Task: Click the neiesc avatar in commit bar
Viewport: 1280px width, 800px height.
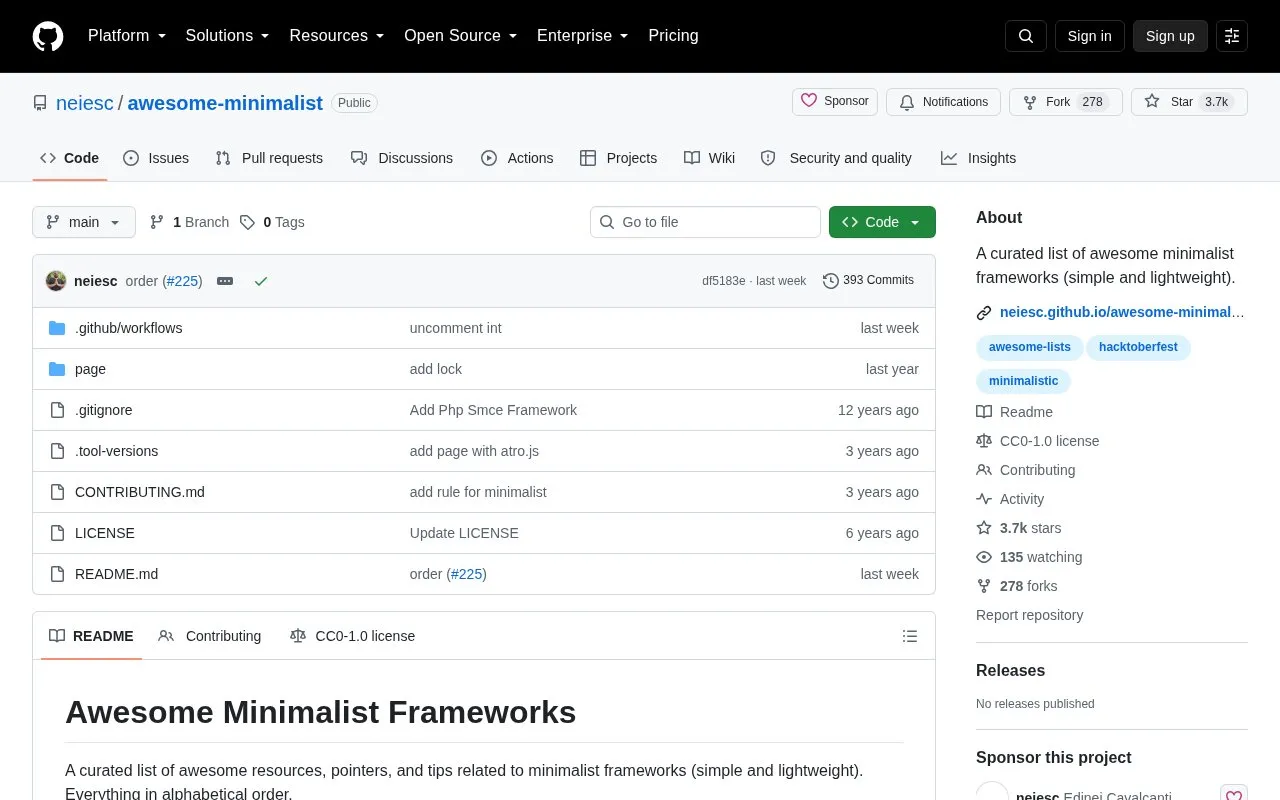Action: click(x=56, y=281)
